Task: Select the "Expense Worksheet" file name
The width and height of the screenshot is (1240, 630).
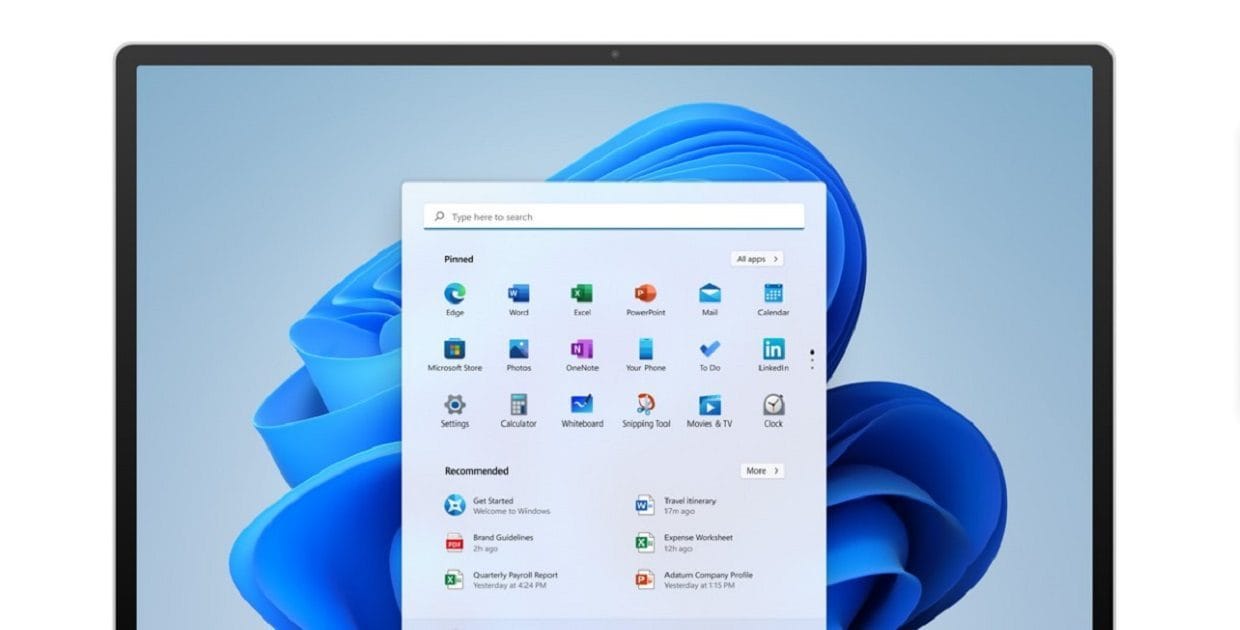Action: pyautogui.click(x=698, y=537)
